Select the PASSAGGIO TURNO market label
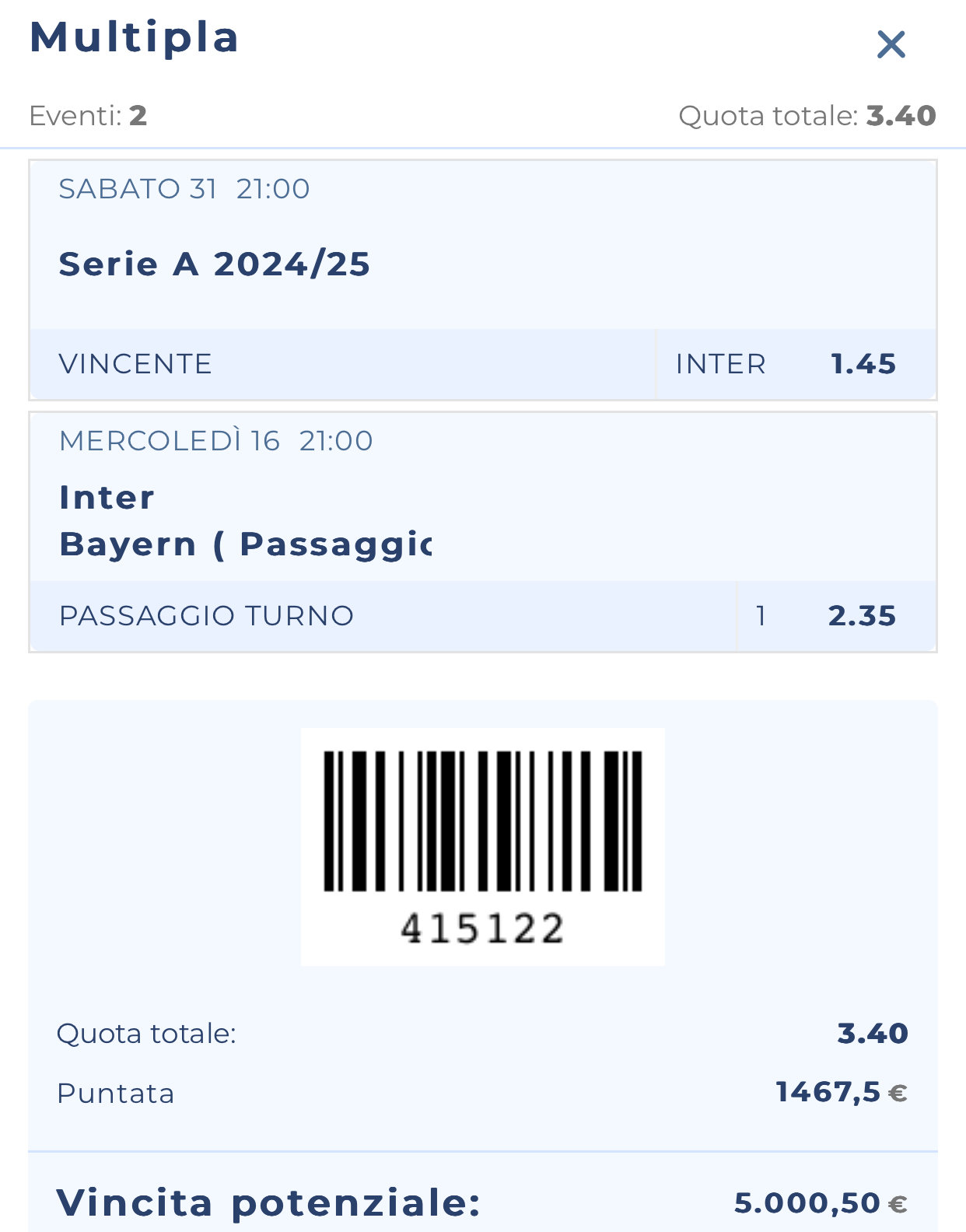The width and height of the screenshot is (966, 1232). point(206,616)
